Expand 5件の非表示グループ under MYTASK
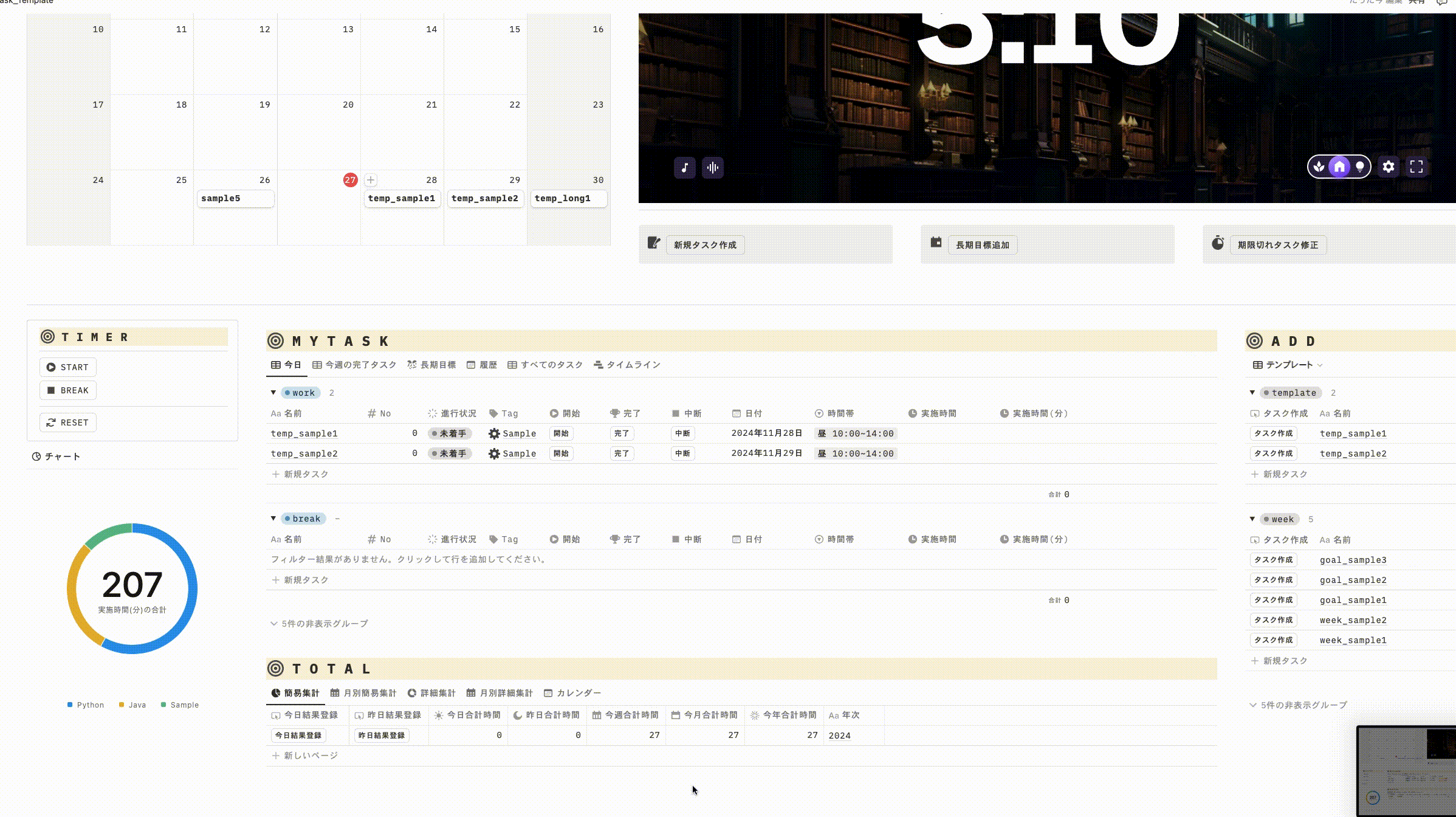 (x=320, y=624)
